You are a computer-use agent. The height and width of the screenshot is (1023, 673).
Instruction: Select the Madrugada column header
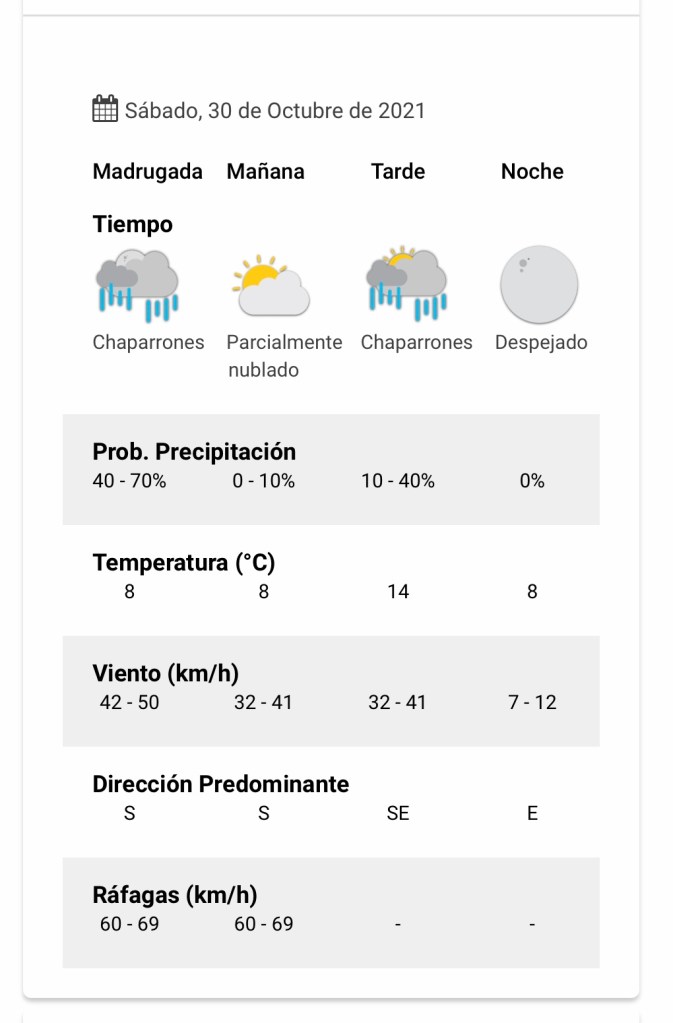pos(147,172)
